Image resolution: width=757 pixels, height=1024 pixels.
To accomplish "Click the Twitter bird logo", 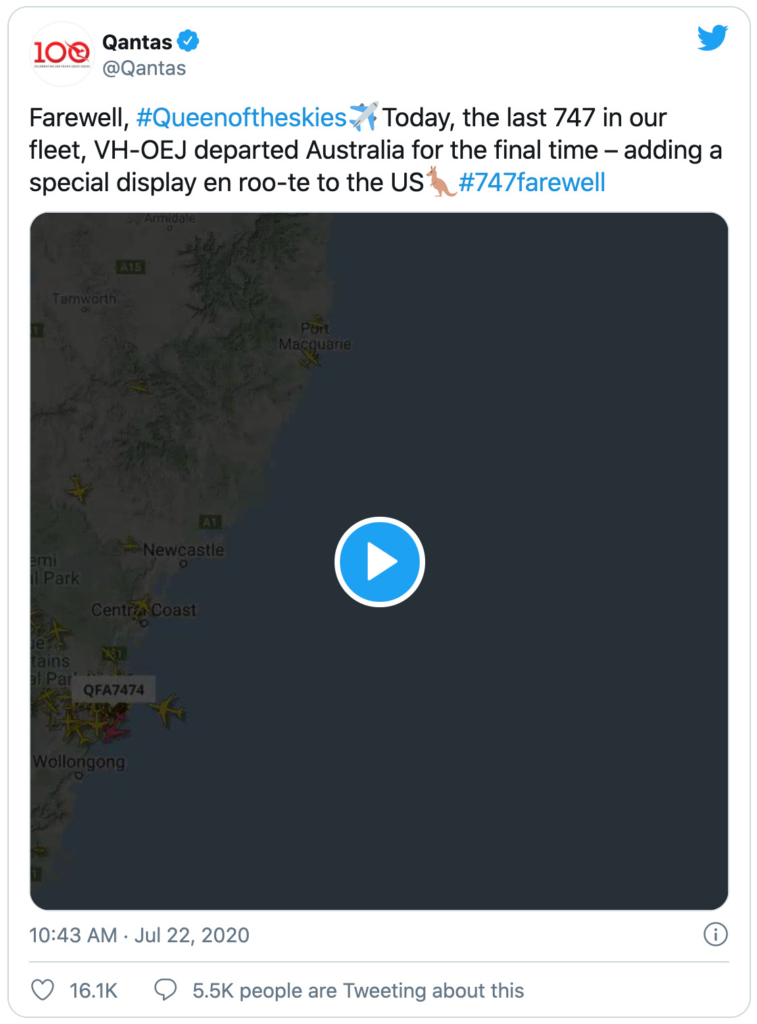I will 712,38.
